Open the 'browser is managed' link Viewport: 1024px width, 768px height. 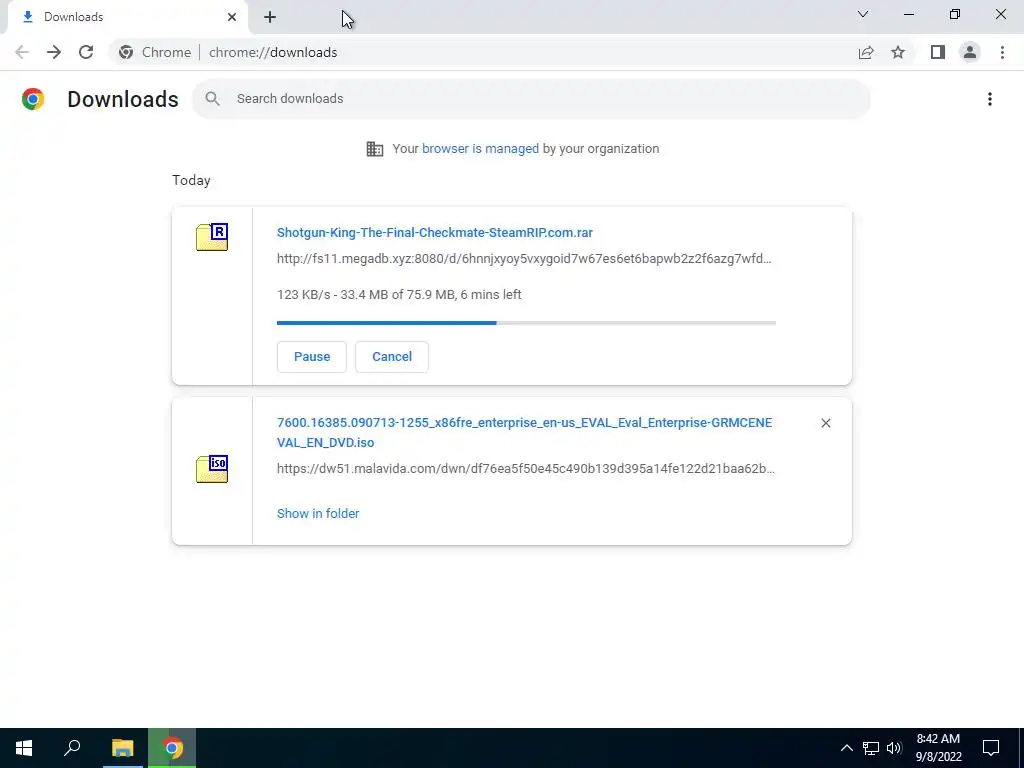pos(481,149)
